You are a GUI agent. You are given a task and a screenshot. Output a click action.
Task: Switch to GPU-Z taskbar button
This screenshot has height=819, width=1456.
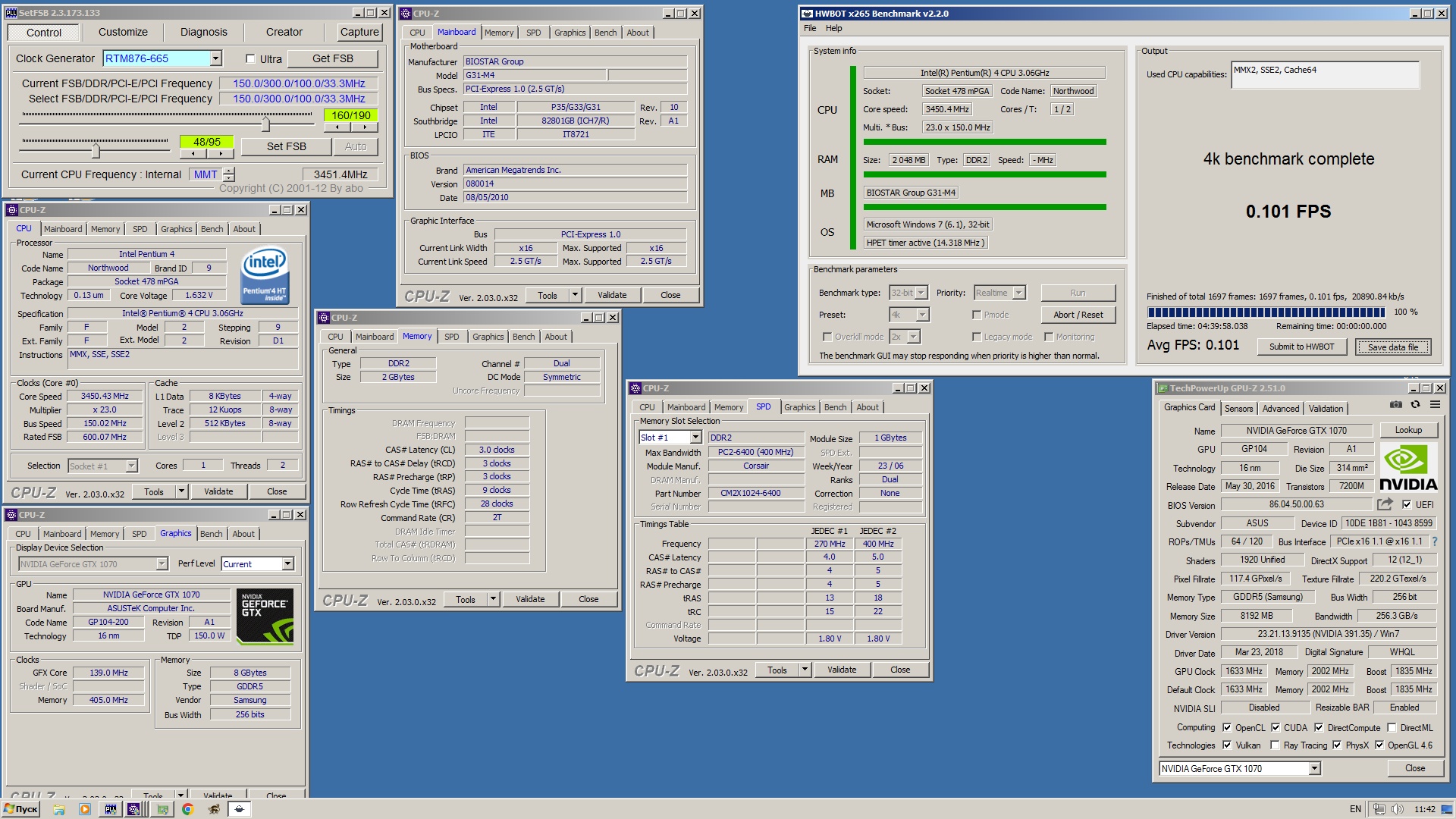tap(162, 809)
